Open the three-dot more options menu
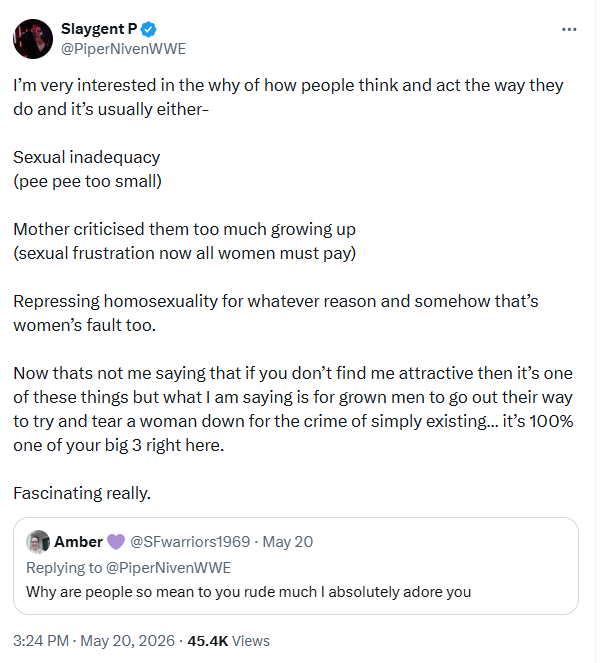600x663 pixels. (x=569, y=29)
